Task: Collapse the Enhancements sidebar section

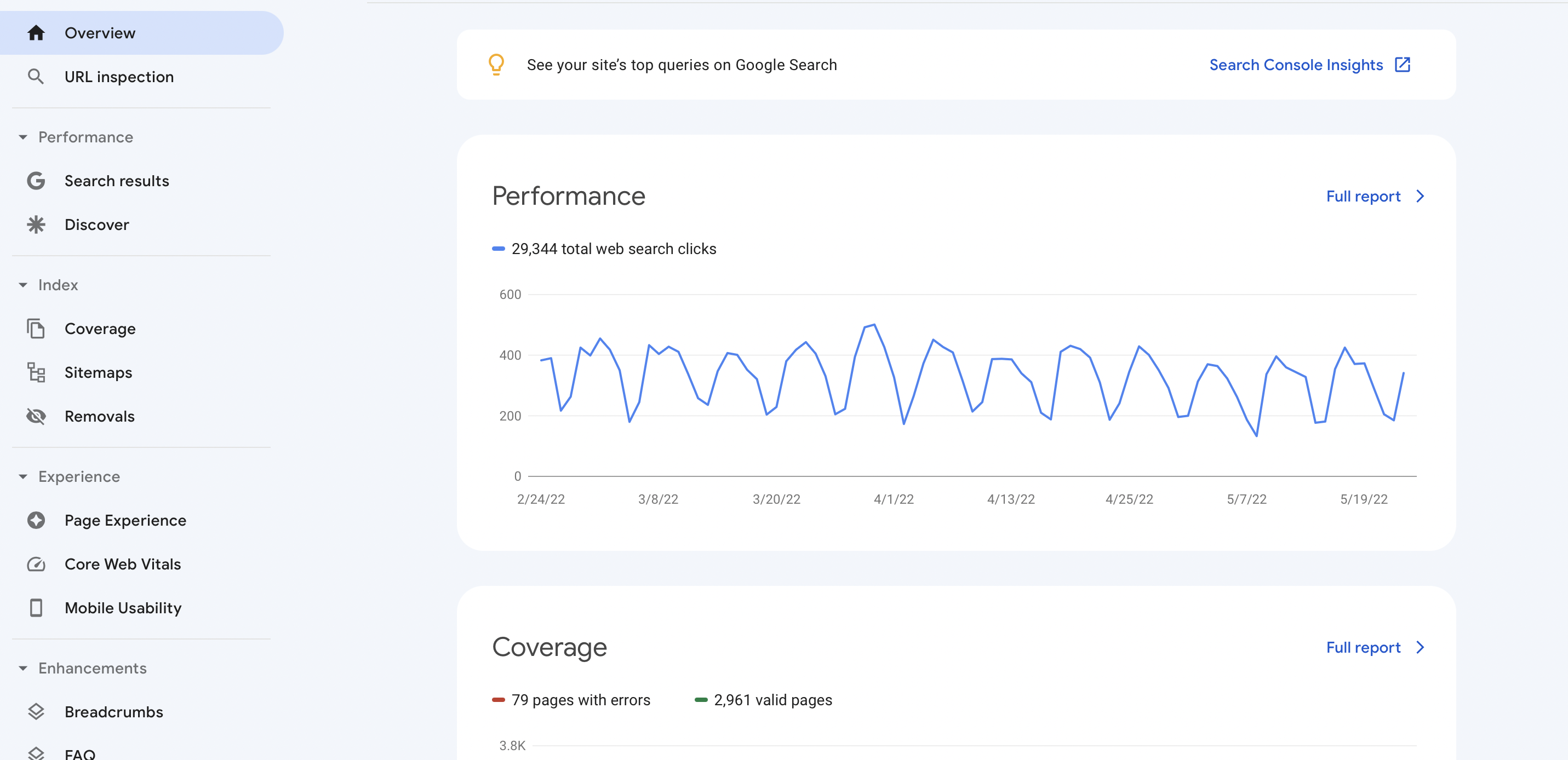Action: click(x=23, y=668)
